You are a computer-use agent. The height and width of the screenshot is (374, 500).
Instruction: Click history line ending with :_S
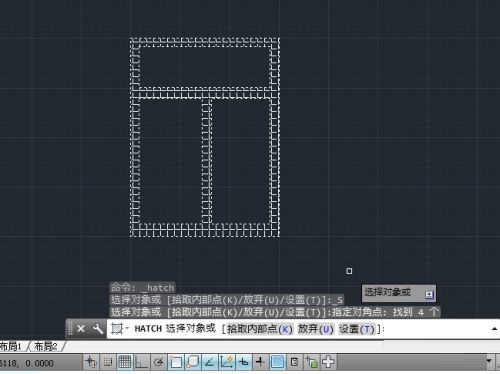[227, 300]
